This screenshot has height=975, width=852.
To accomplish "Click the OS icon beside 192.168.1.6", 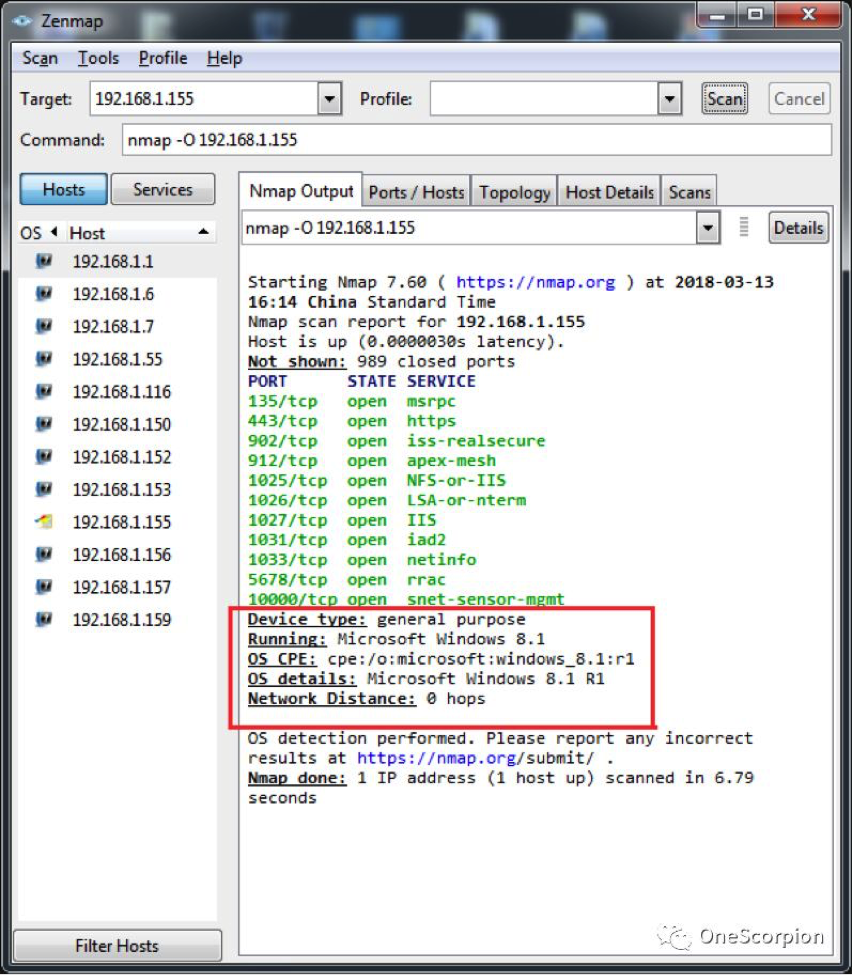I will point(44,293).
